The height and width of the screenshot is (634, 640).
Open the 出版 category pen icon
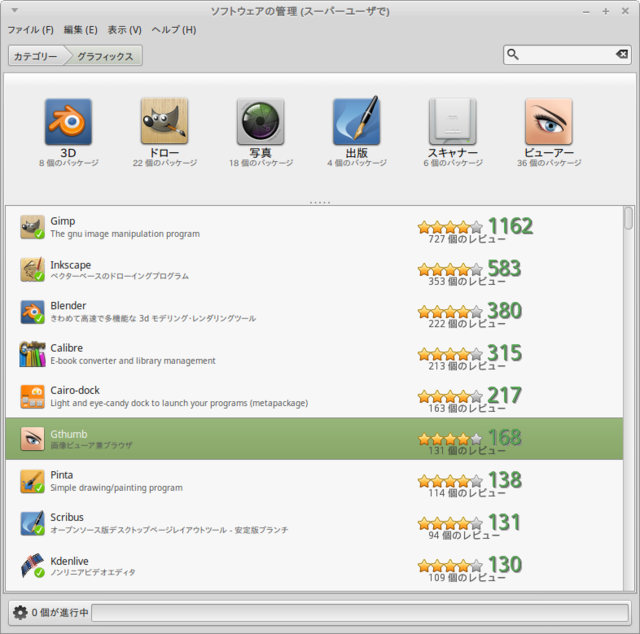[357, 121]
